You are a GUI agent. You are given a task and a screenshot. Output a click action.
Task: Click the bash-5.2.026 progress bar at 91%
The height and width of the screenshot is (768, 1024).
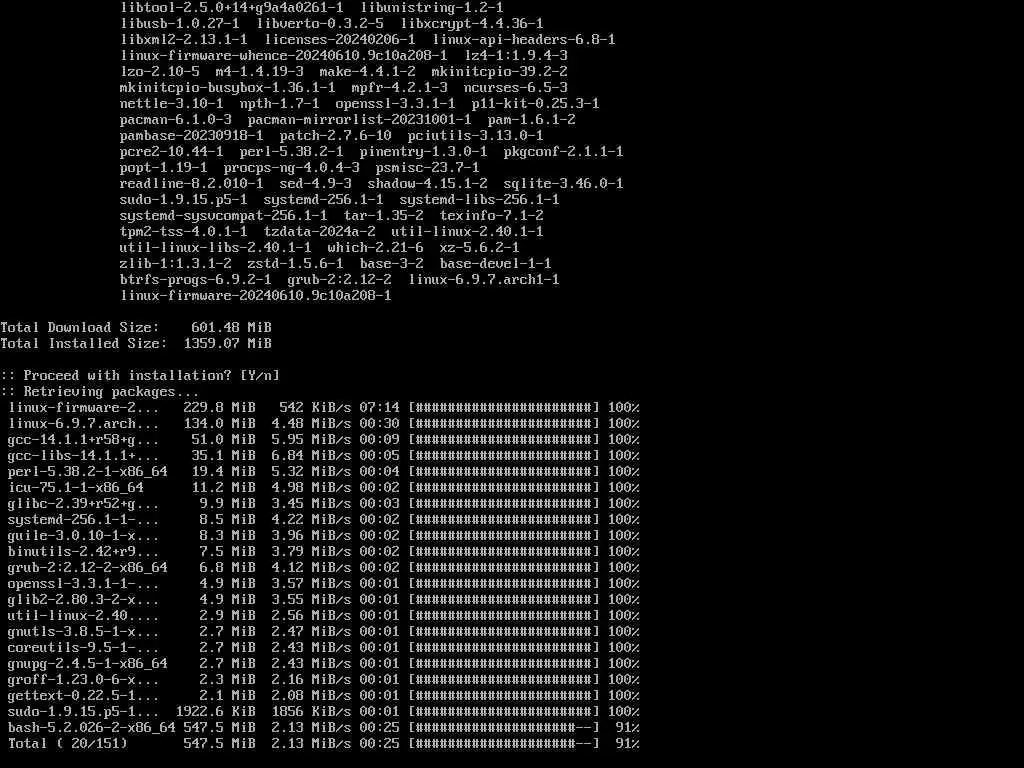[504, 728]
